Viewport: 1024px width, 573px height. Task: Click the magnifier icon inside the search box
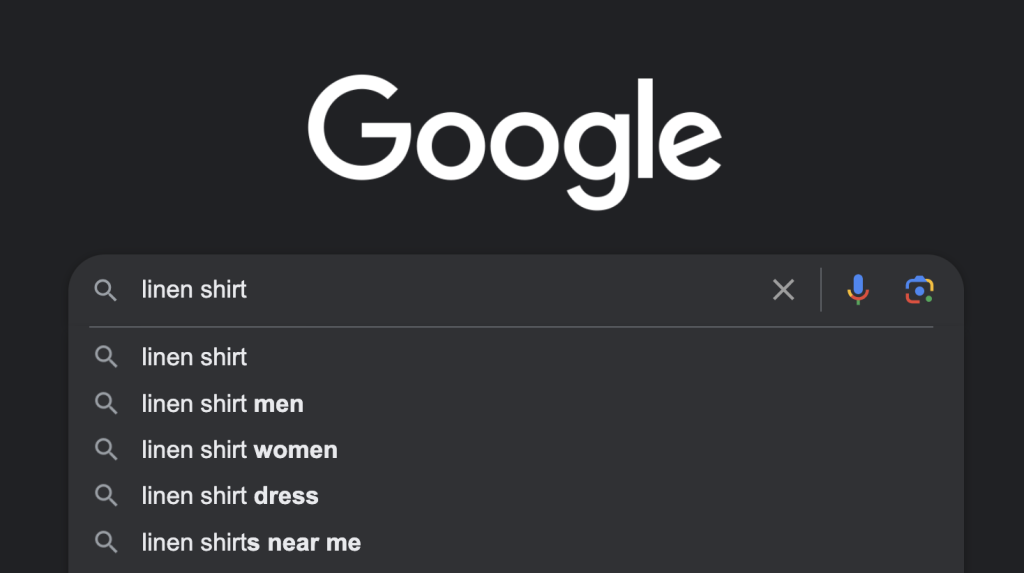click(x=105, y=290)
